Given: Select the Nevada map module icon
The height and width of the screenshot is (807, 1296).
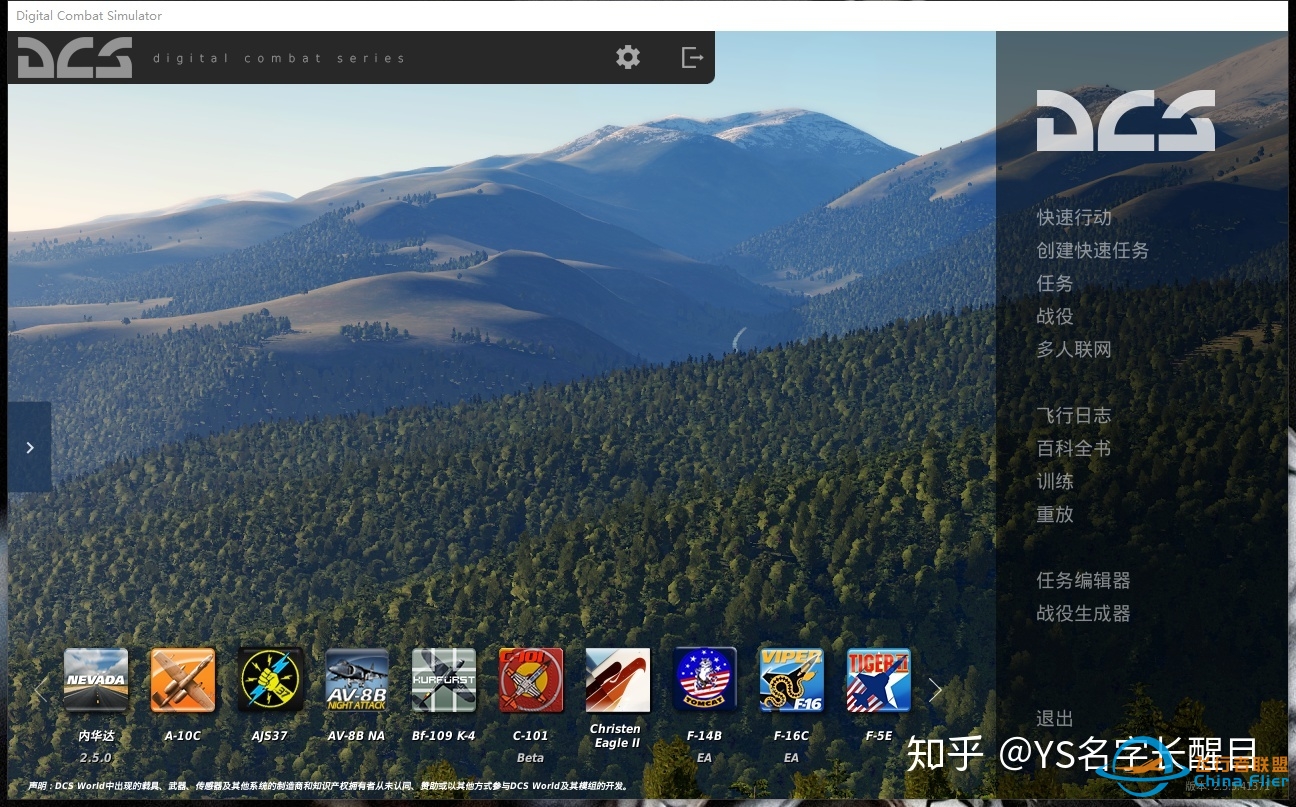Looking at the screenshot, I should point(96,680).
